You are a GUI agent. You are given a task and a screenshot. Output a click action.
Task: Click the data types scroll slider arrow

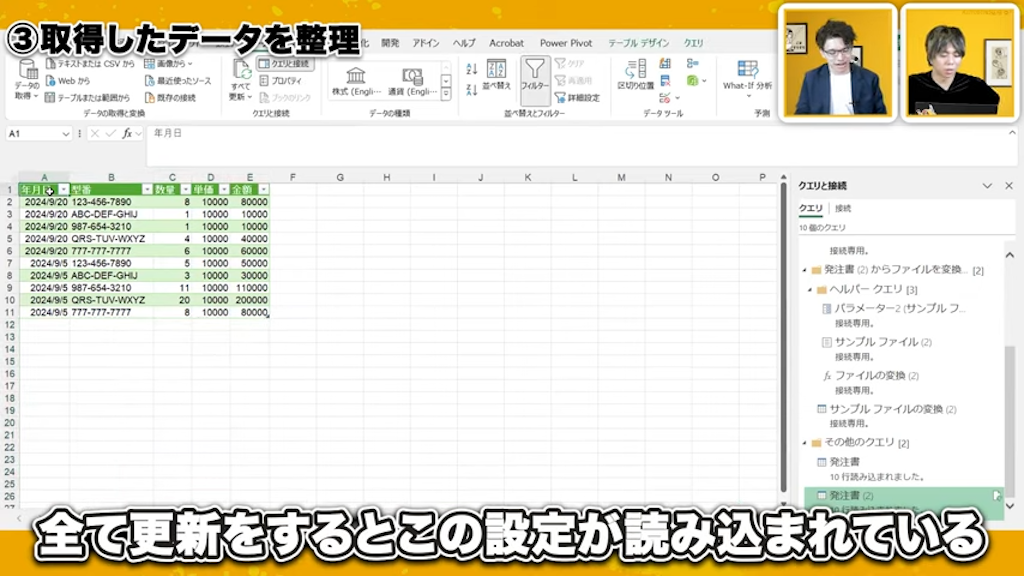click(x=445, y=80)
